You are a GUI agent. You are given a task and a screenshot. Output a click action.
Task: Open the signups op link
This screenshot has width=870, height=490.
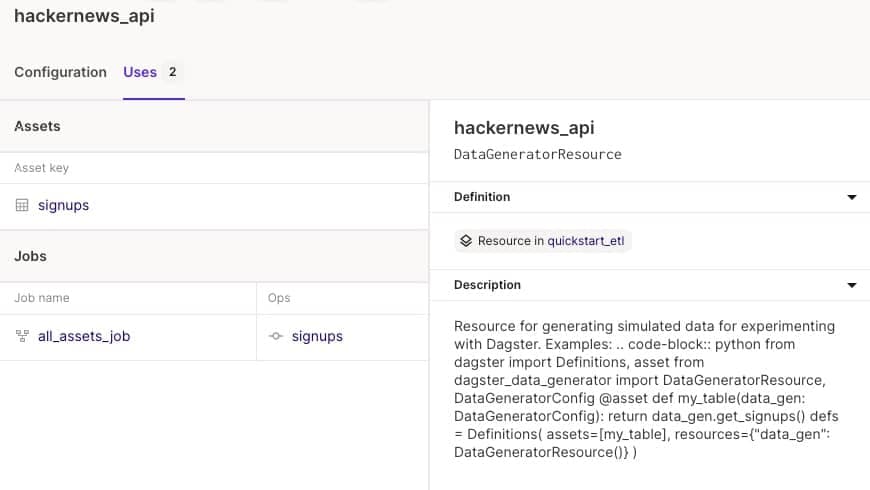[x=317, y=336]
